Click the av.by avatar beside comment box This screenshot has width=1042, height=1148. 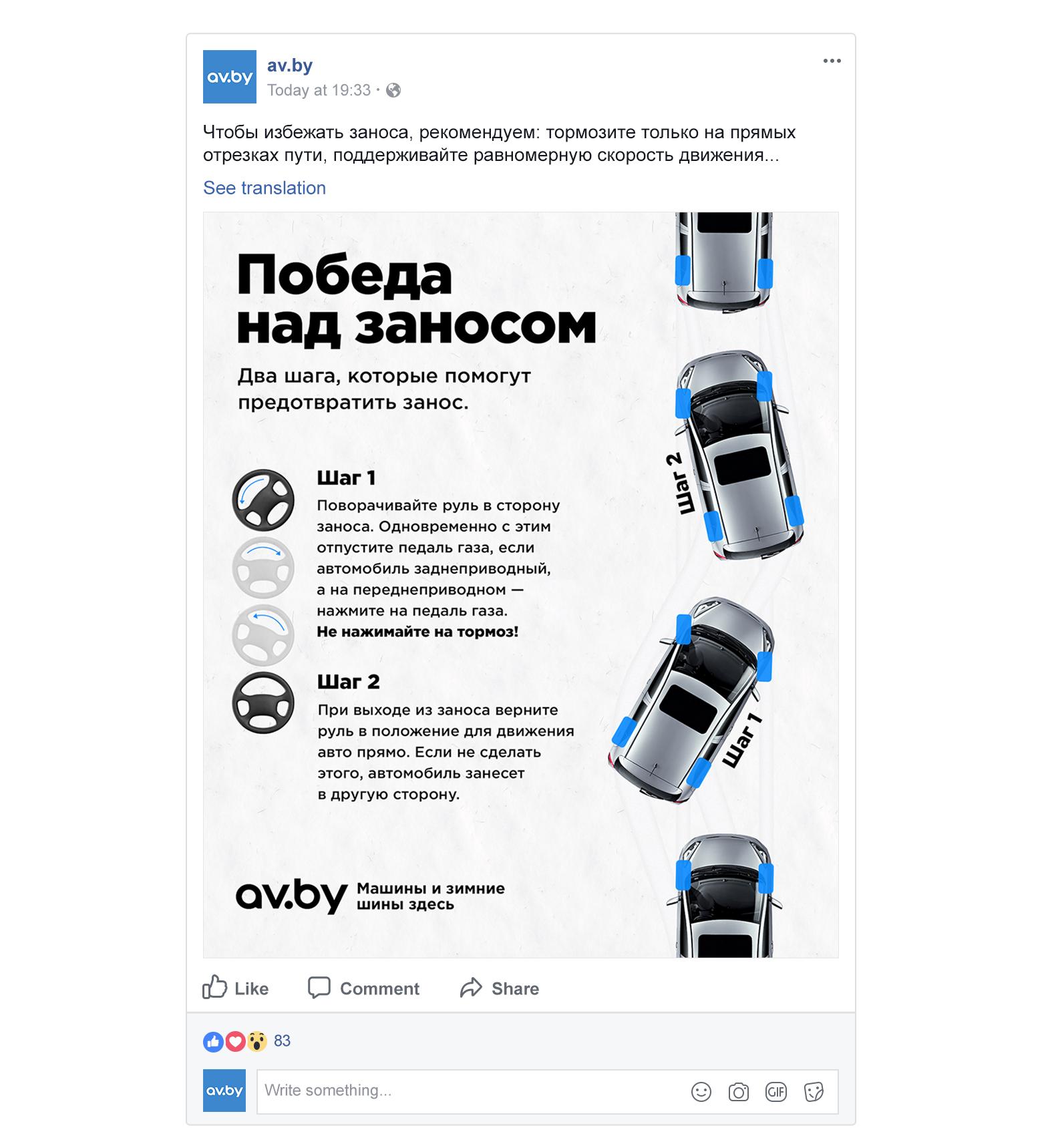[224, 1091]
